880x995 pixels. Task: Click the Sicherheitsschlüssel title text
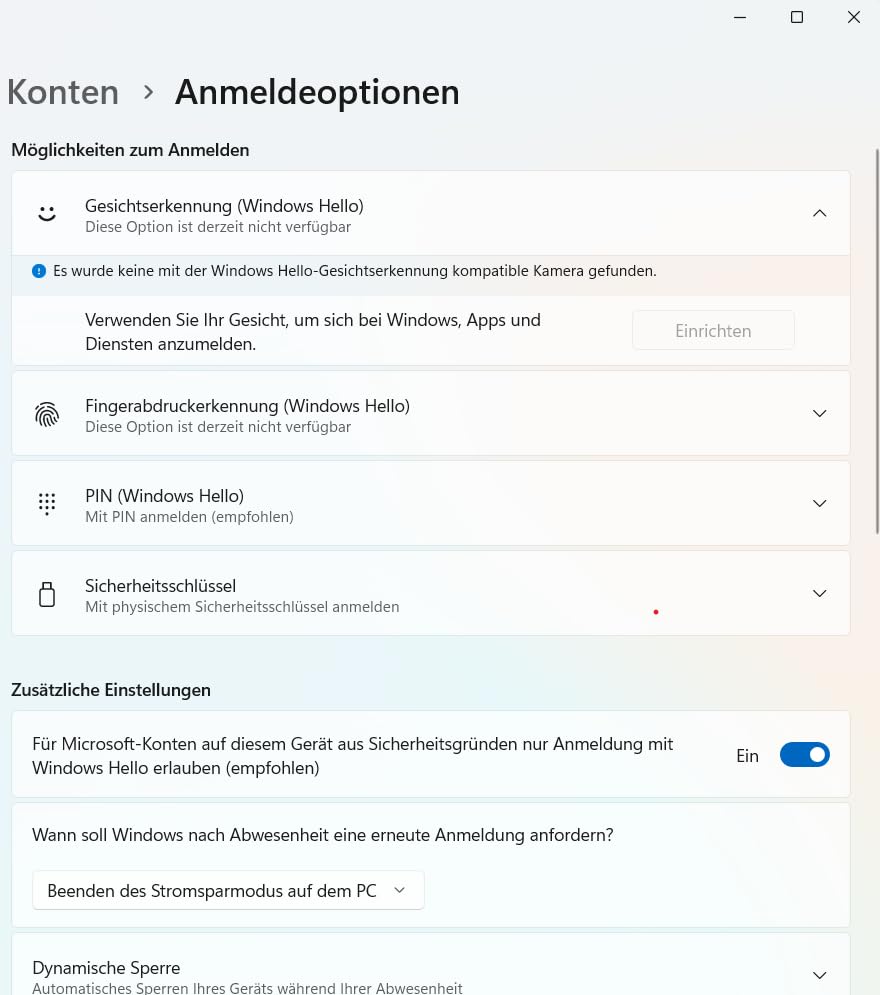pyautogui.click(x=161, y=586)
